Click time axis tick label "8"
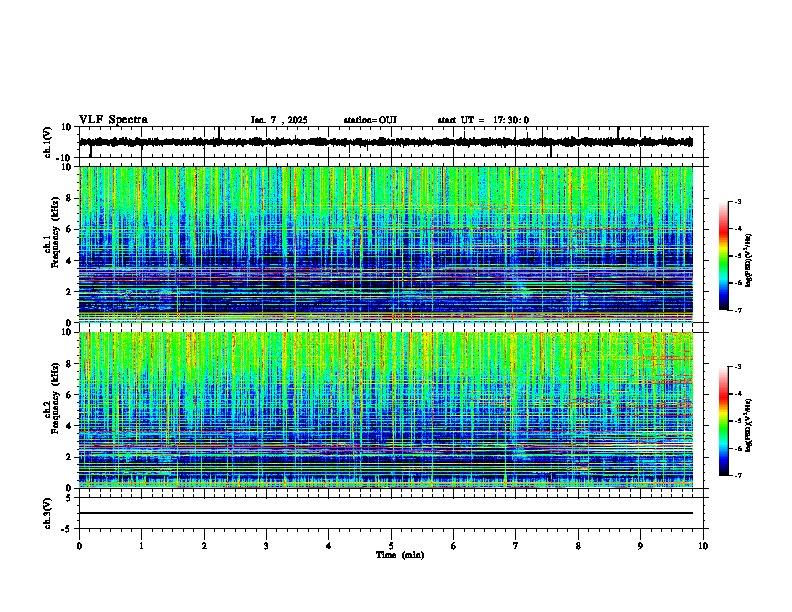792x612 pixels. (578, 546)
